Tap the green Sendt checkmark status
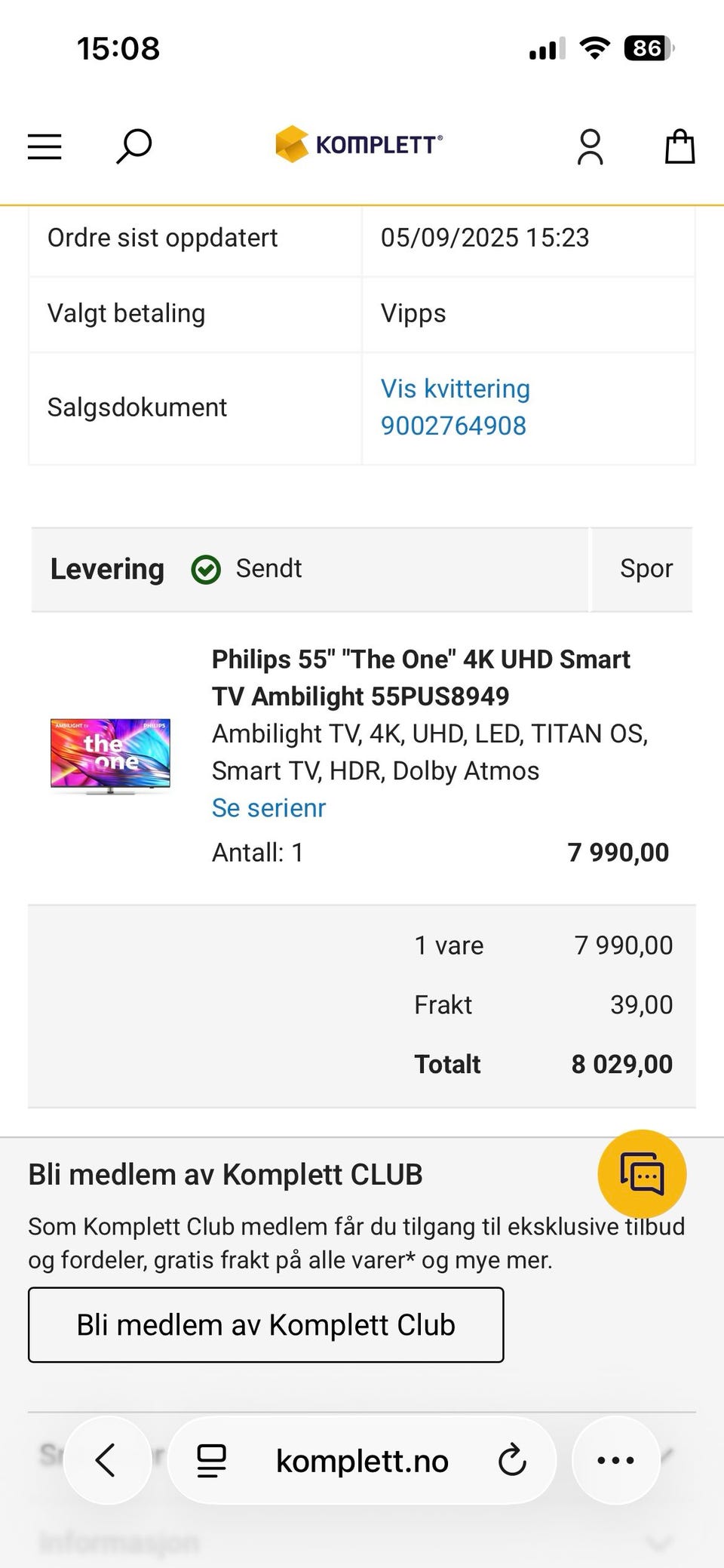Image resolution: width=724 pixels, height=1568 pixels. pos(206,570)
